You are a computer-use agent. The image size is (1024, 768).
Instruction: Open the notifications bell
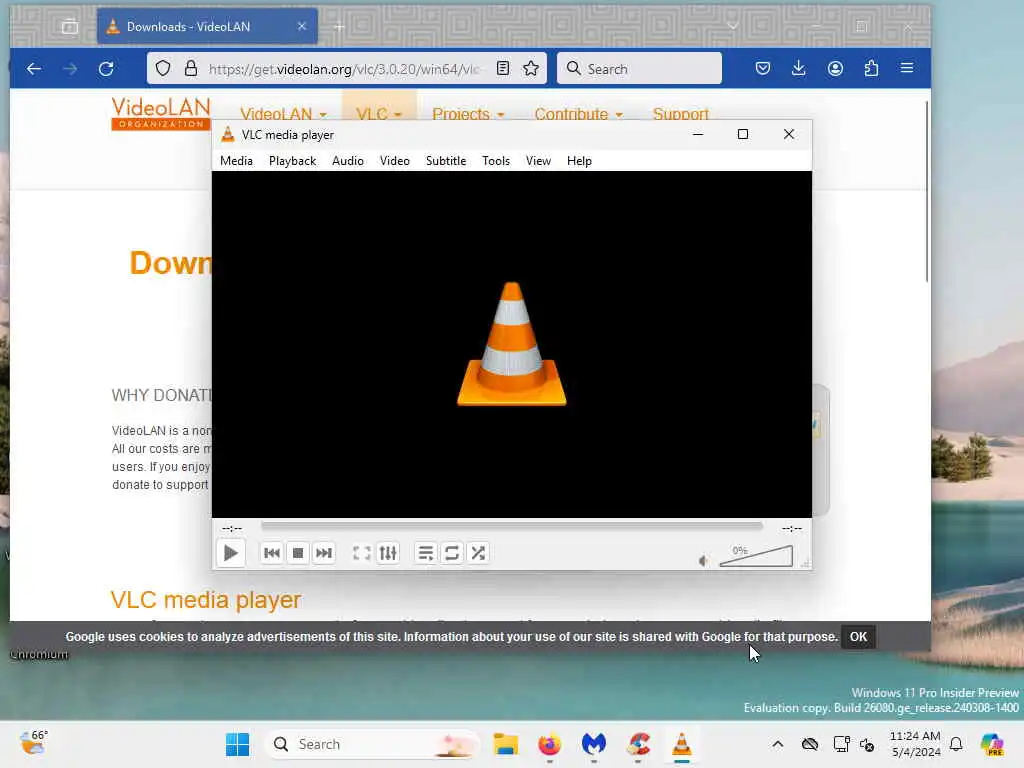point(956,744)
